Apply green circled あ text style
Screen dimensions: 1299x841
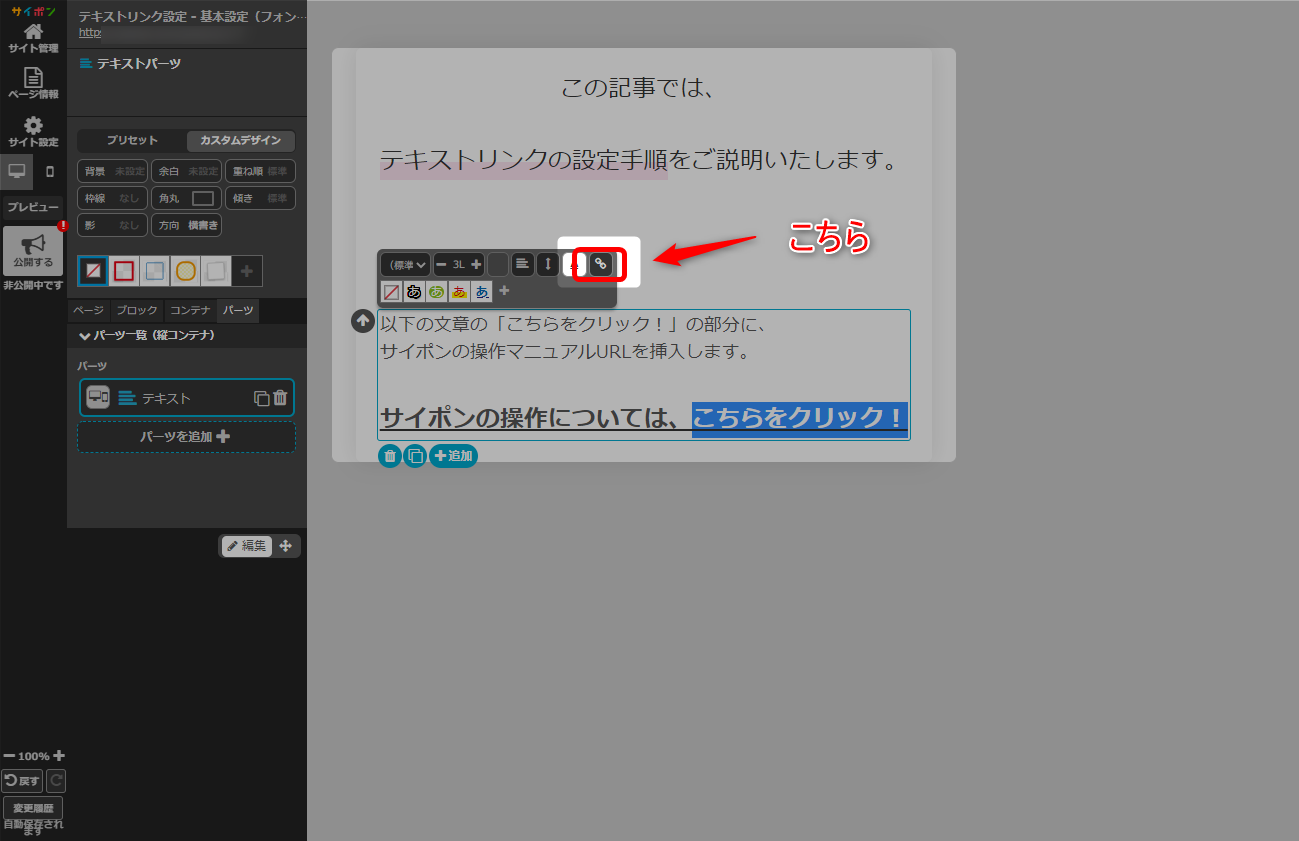[436, 292]
